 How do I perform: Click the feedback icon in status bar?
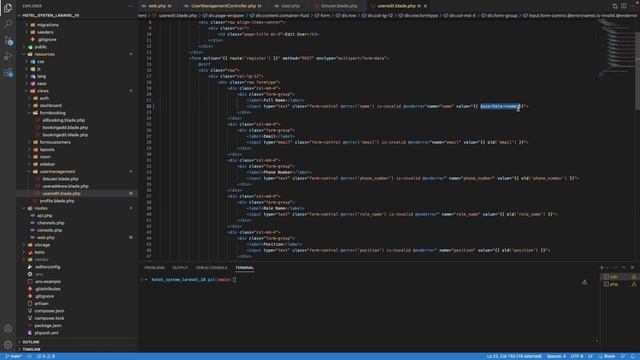[623, 356]
